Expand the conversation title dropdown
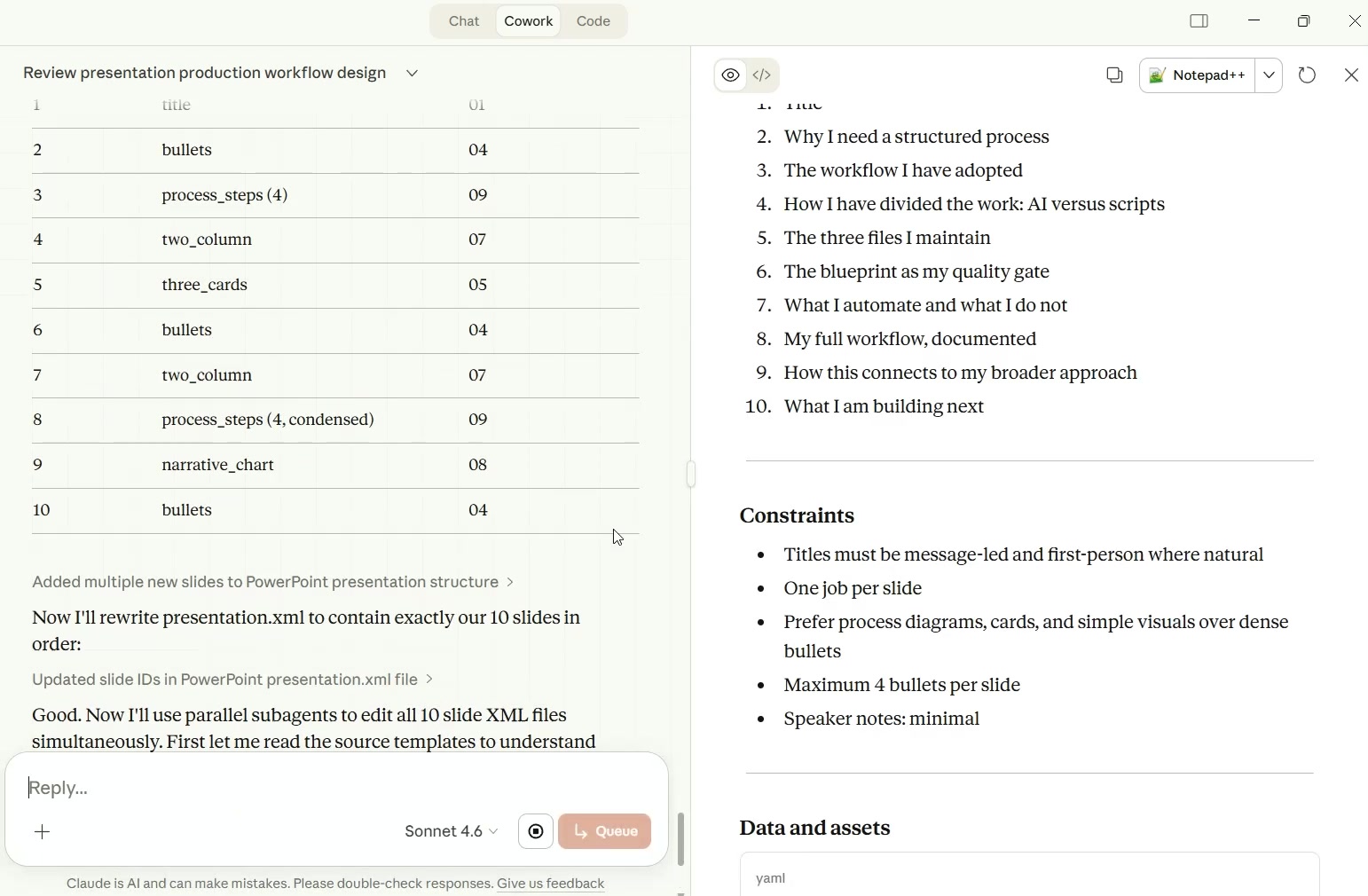Screen dimensions: 1368x896 pyautogui.click(x=413, y=74)
